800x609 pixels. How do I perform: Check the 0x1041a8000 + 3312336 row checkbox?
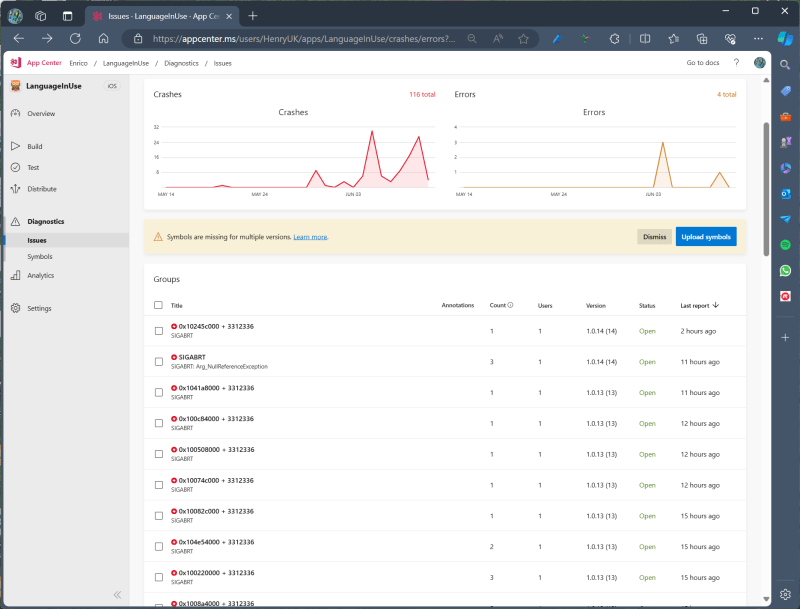(x=159, y=392)
